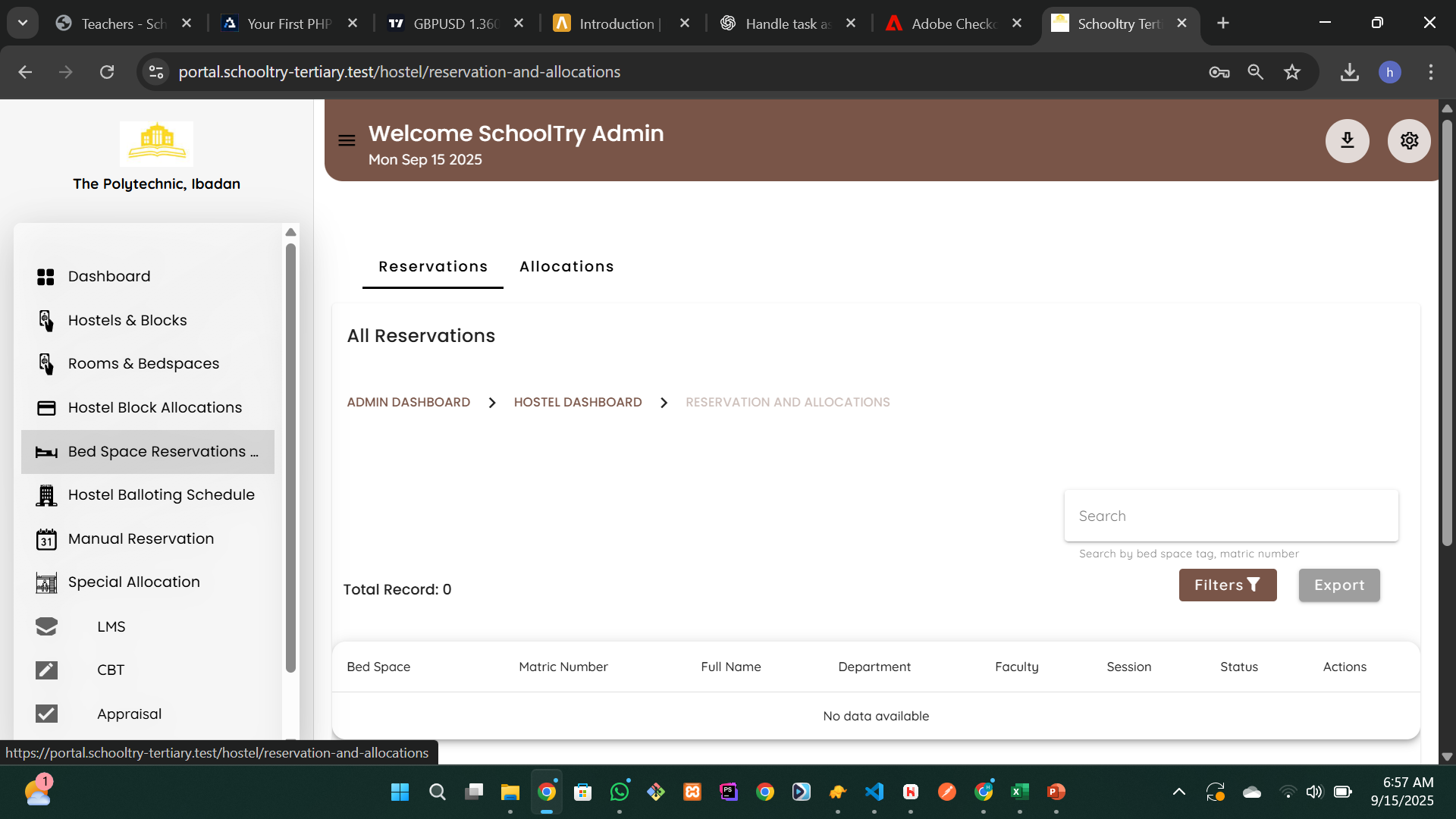
Task: Open the tab search dropdown arrow
Action: tap(23, 24)
